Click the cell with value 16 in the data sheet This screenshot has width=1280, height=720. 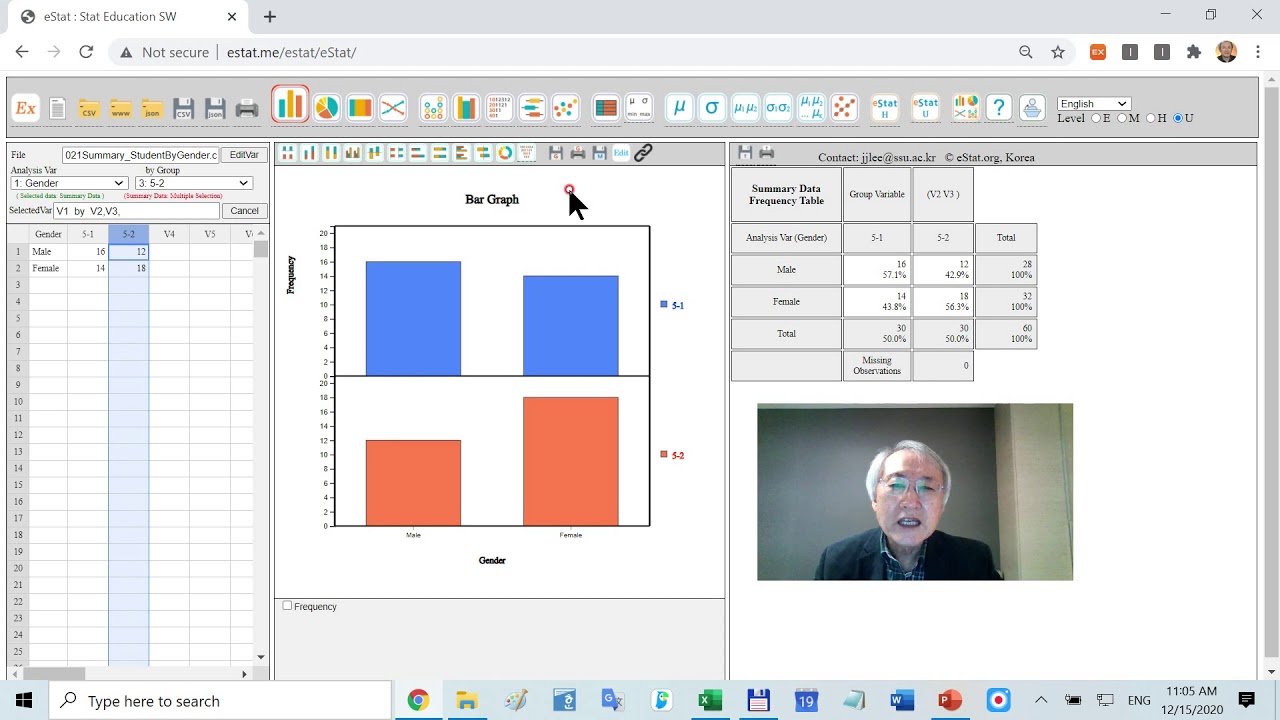point(88,252)
